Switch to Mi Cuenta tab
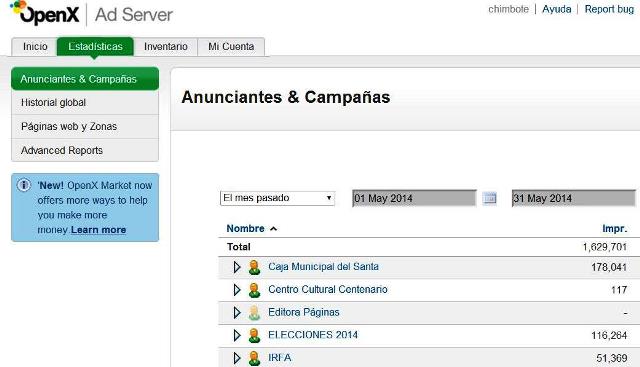 [x=231, y=47]
